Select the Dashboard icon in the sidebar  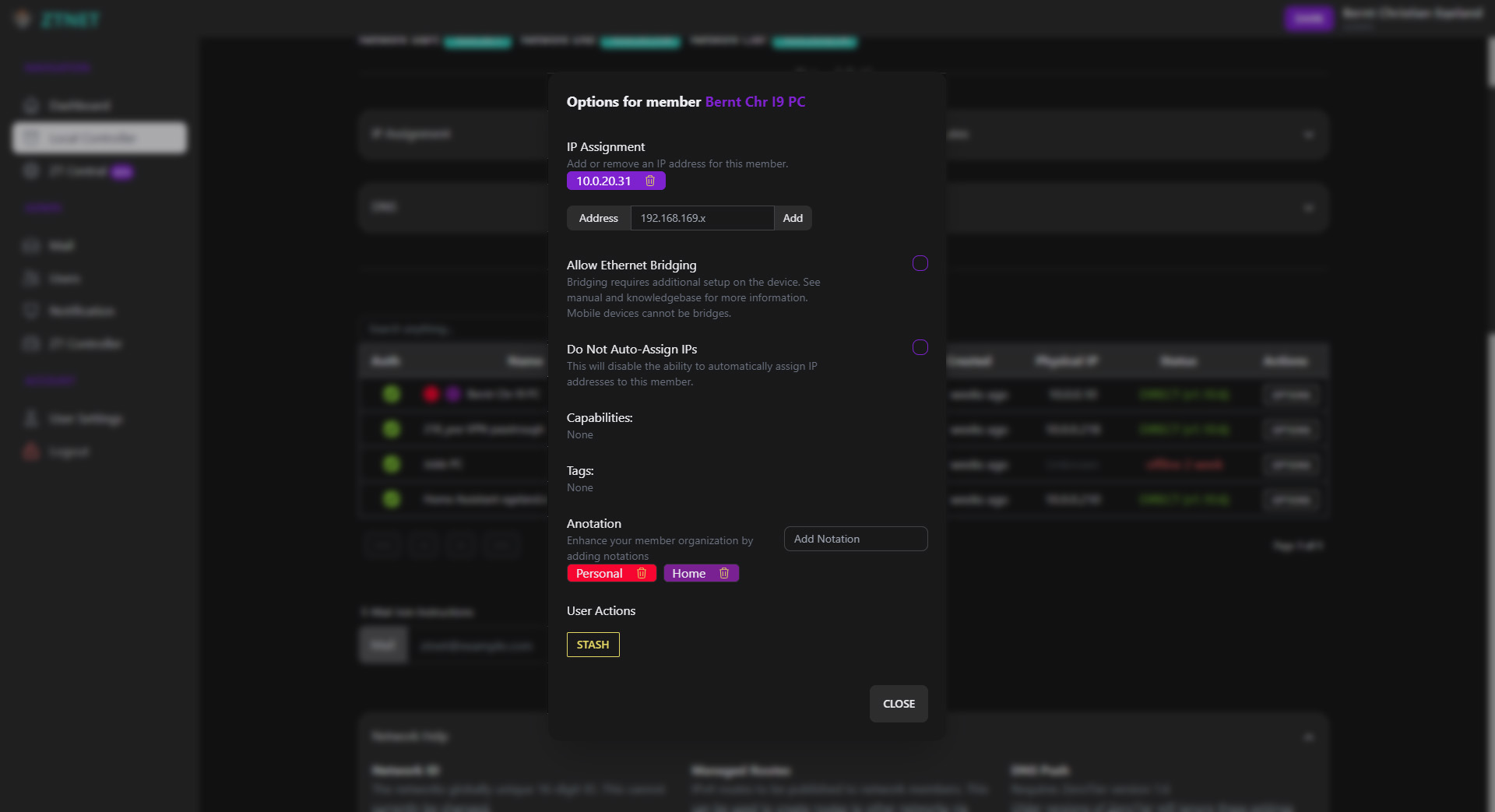[30, 105]
